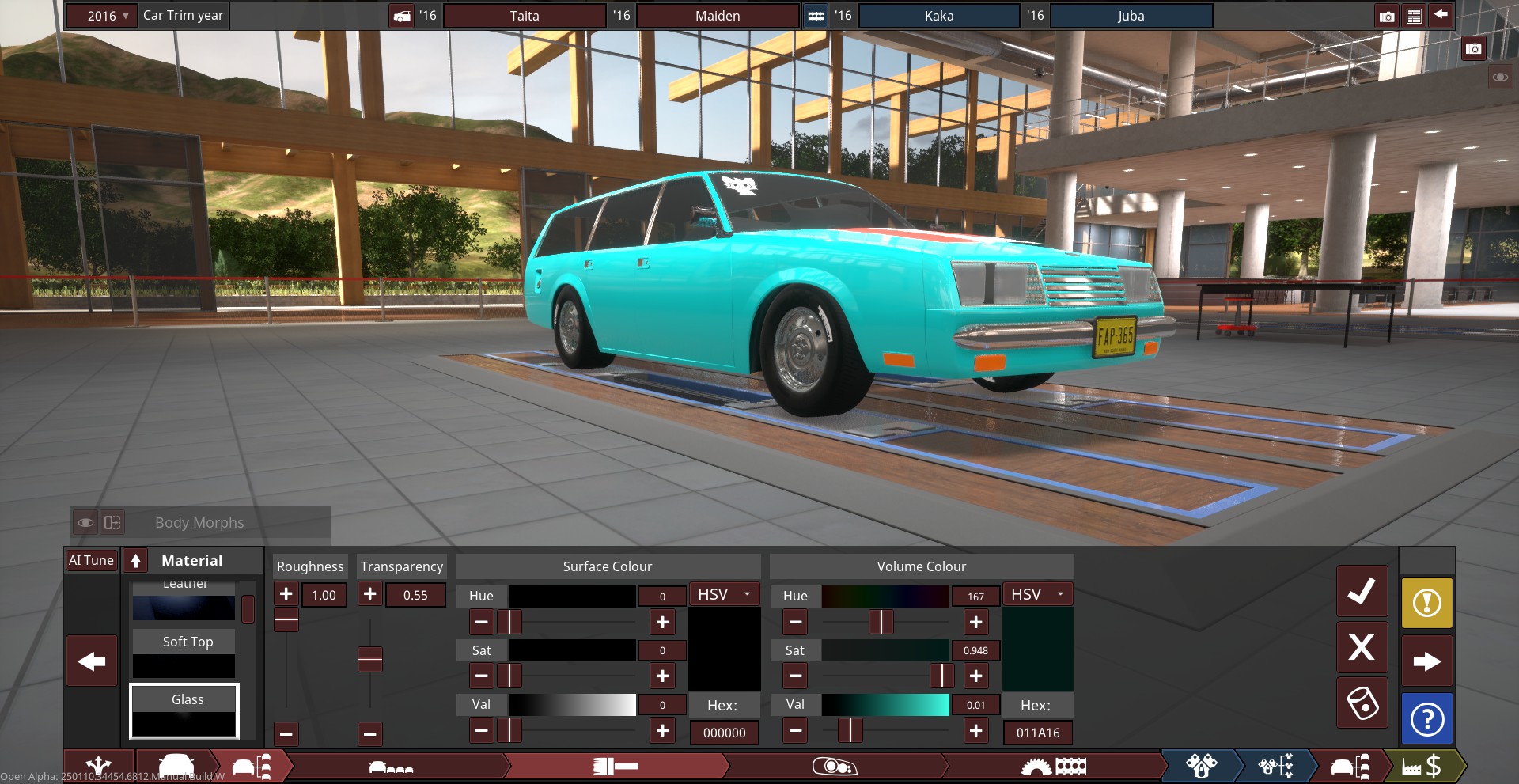Confirm material with checkmark button
The height and width of the screenshot is (784, 1519).
pos(1362,592)
